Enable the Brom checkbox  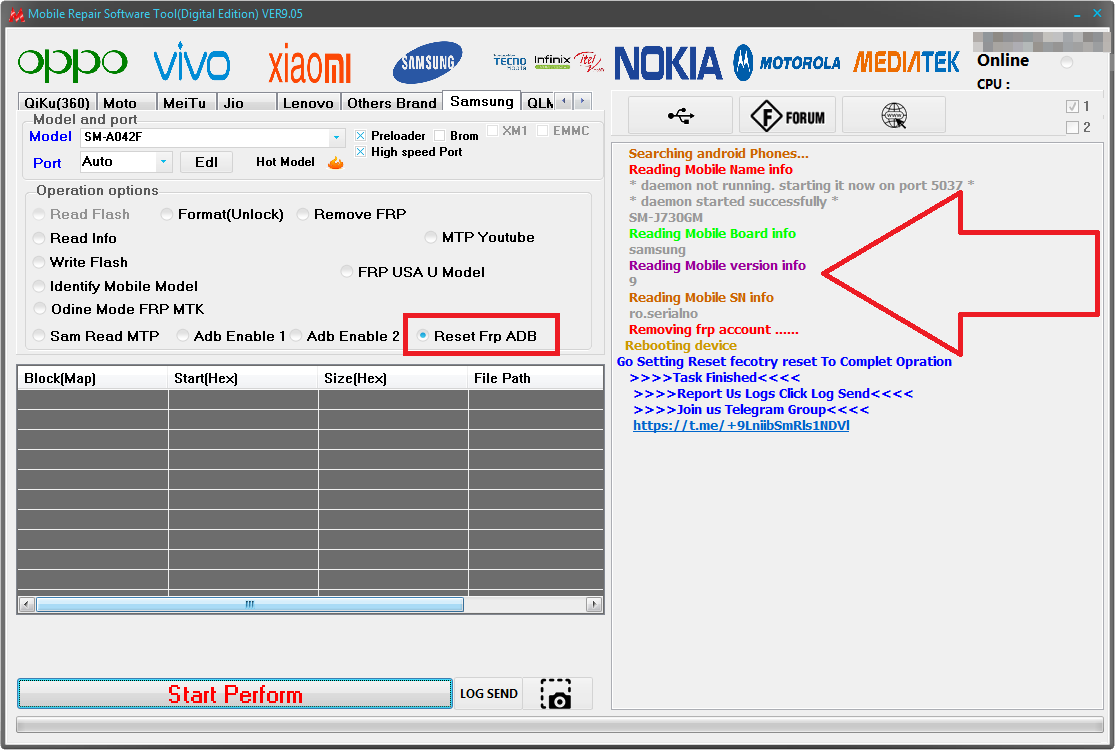click(439, 135)
